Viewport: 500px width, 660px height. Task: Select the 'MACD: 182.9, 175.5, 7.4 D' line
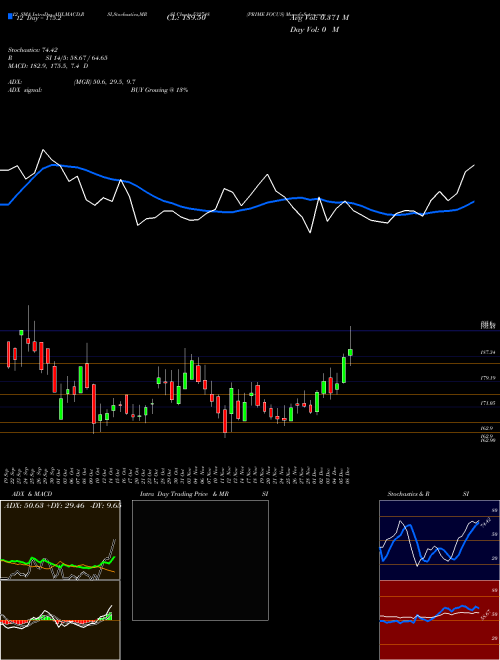48,66
